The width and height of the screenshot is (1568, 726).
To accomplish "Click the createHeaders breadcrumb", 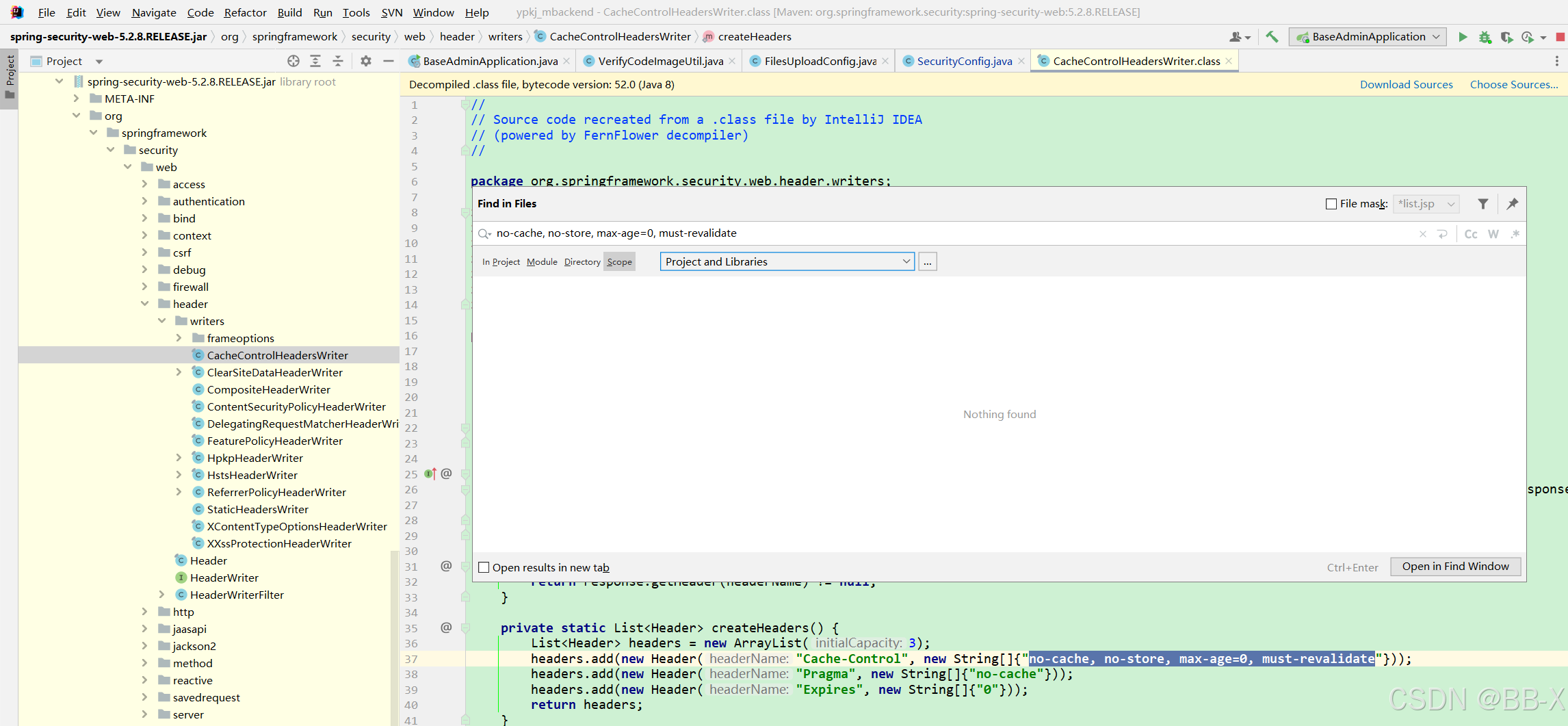I will 755,37.
